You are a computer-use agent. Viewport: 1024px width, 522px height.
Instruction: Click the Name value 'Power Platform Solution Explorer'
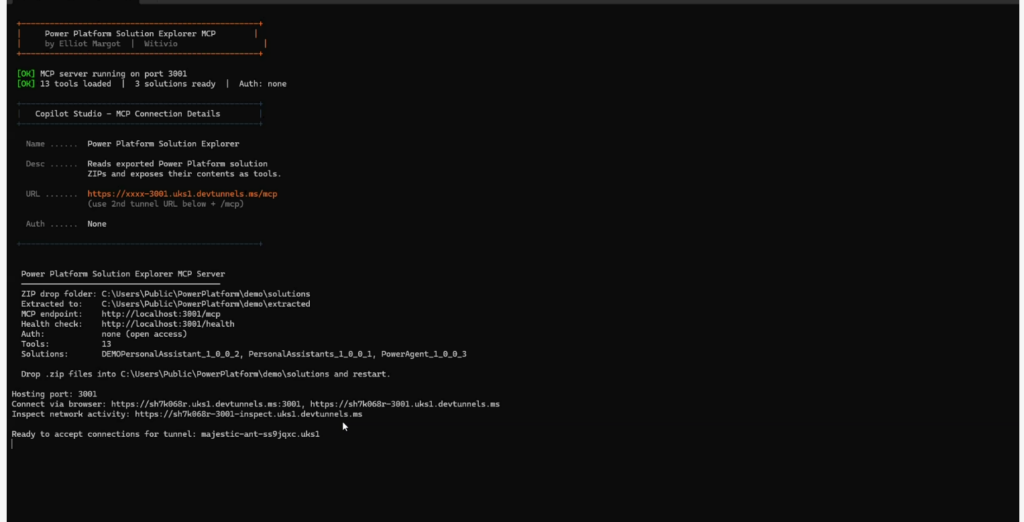pos(163,144)
